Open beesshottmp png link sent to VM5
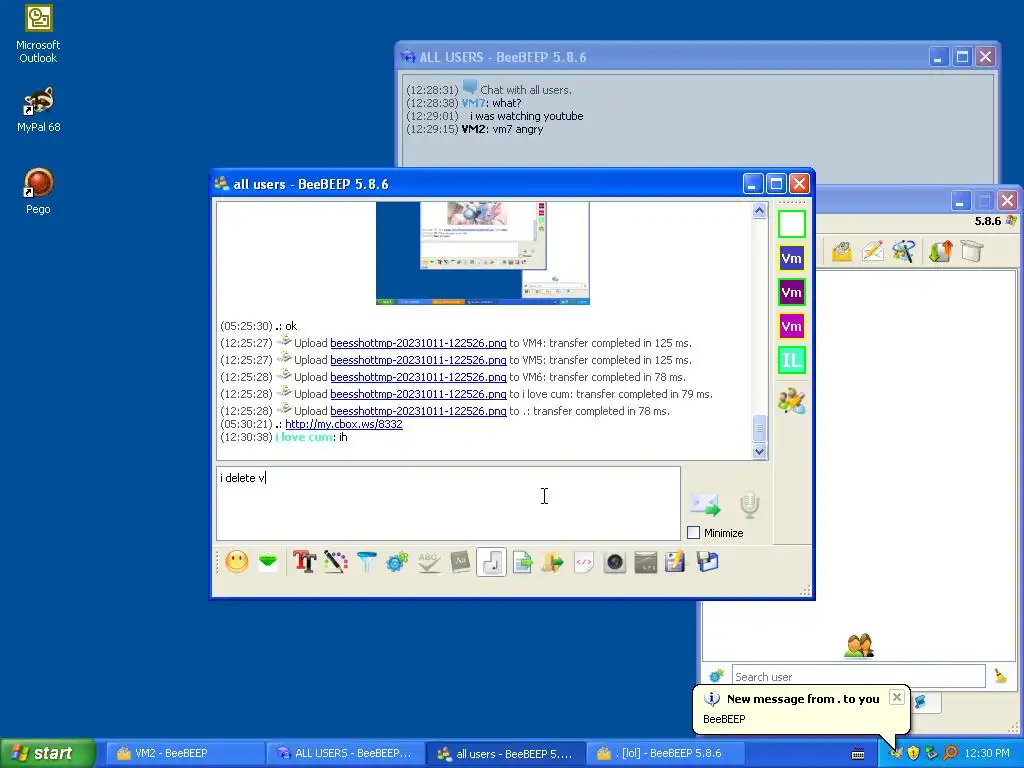The width and height of the screenshot is (1024, 768). pyautogui.click(x=418, y=360)
